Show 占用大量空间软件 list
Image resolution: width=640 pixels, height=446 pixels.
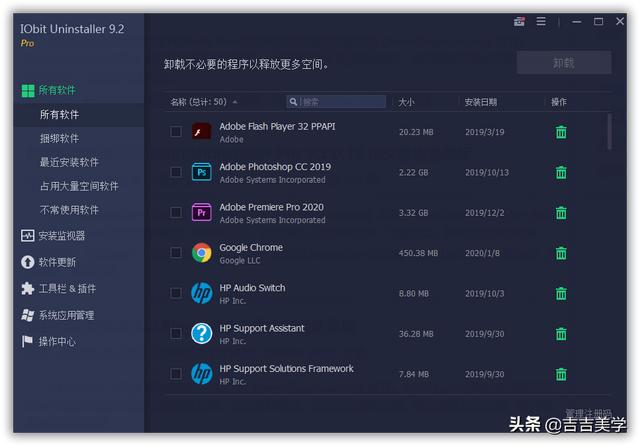79,186
